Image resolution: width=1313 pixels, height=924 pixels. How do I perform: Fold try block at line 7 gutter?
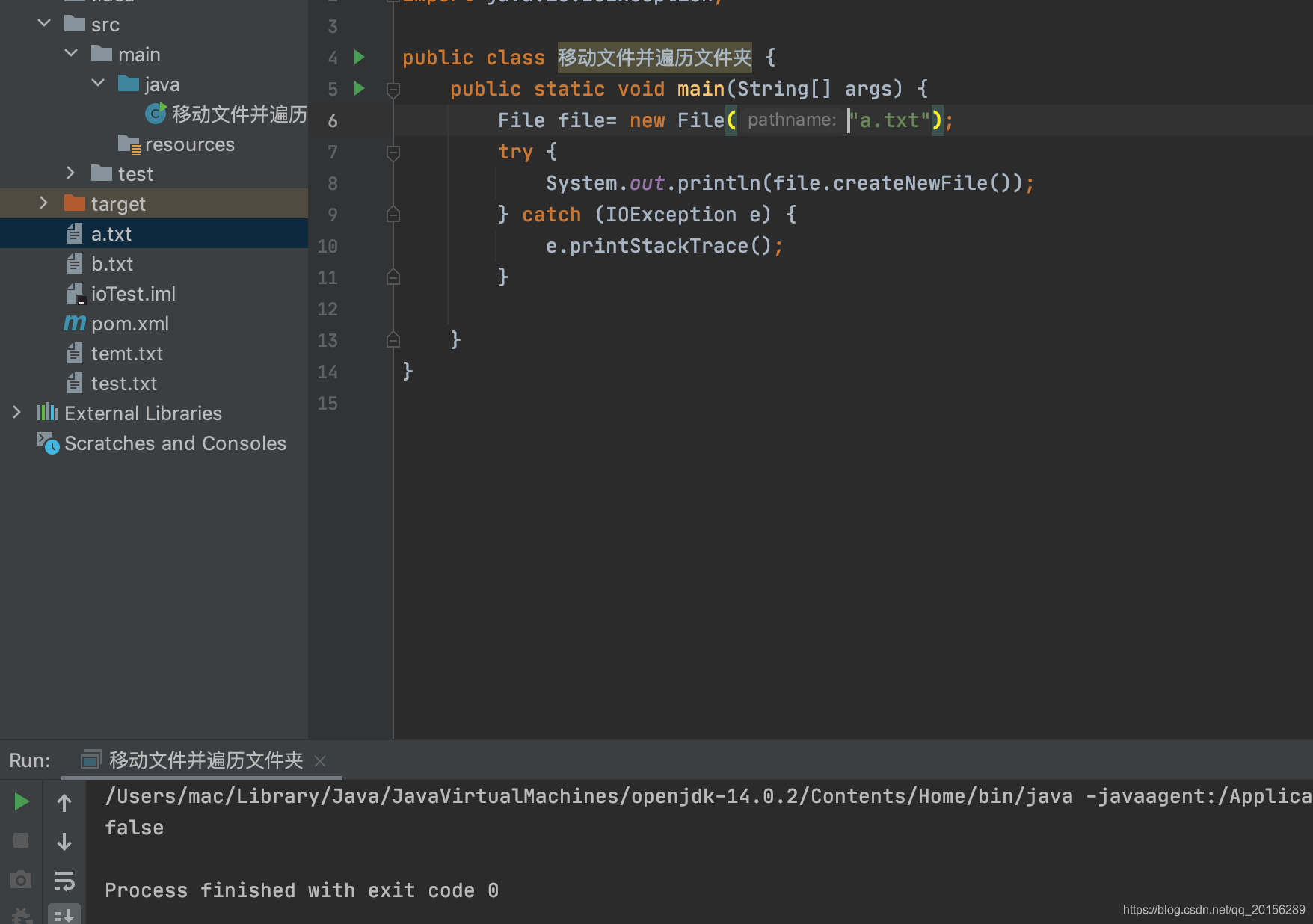point(393,153)
